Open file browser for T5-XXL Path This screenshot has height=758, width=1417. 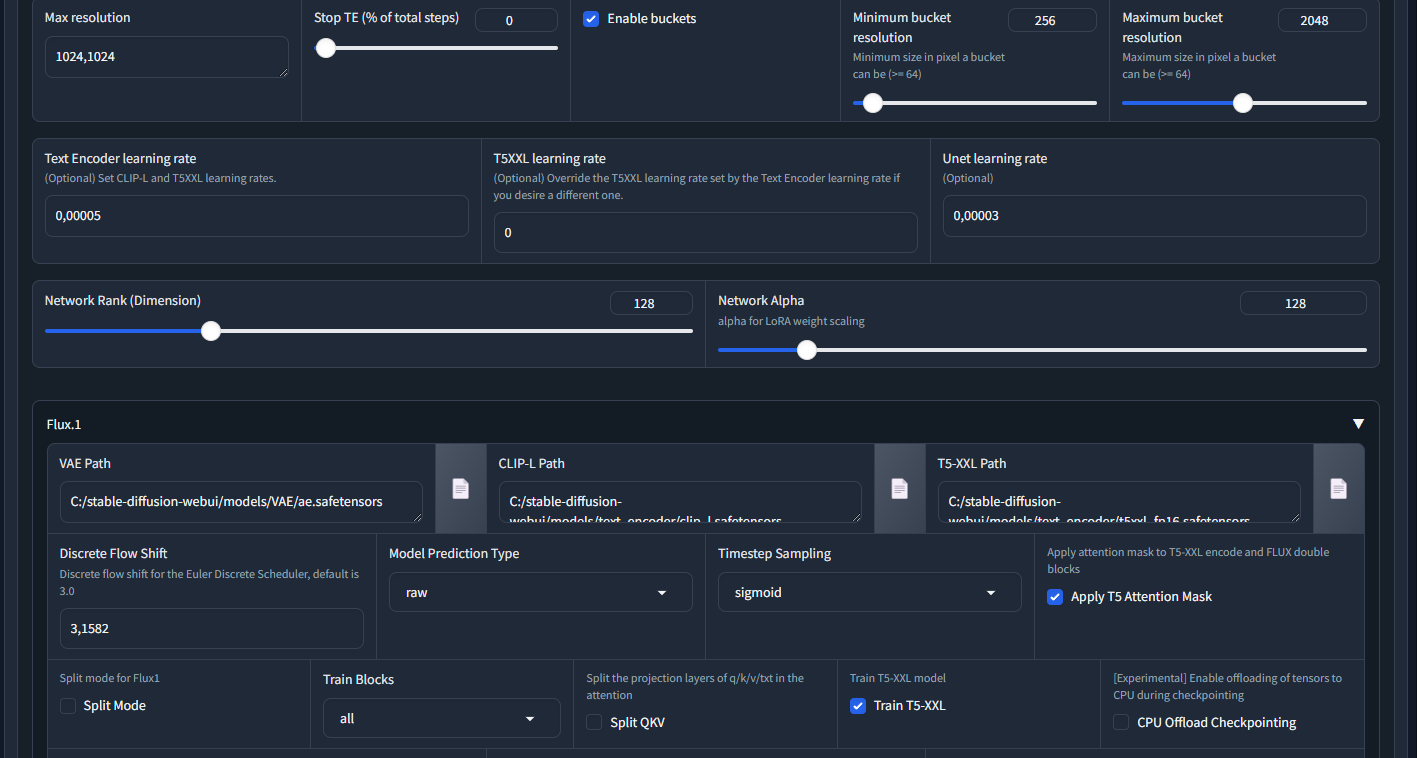coord(1339,488)
